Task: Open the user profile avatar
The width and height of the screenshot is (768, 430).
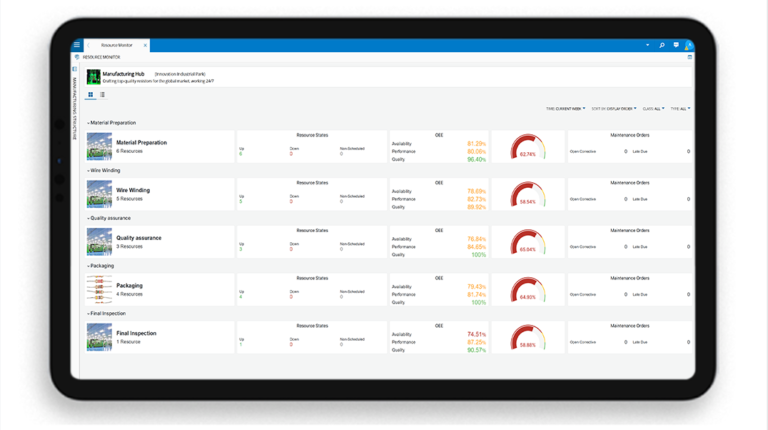Action: pos(689,45)
